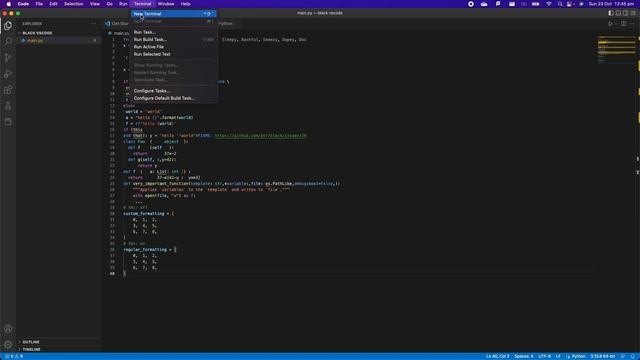Open the Window menu
This screenshot has width=640, height=360.
[x=166, y=4]
